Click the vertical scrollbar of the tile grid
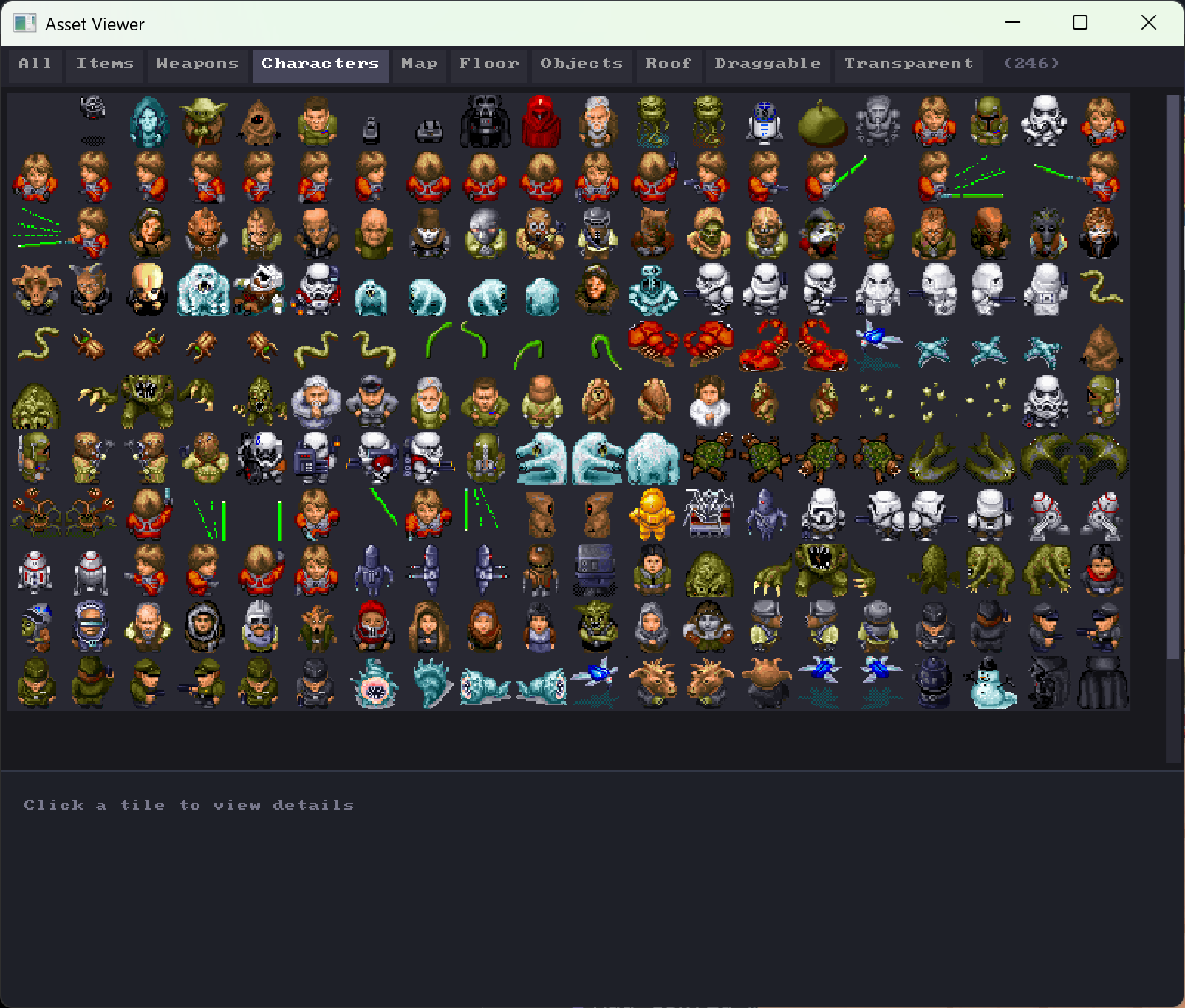1185x1008 pixels. tap(1173, 428)
